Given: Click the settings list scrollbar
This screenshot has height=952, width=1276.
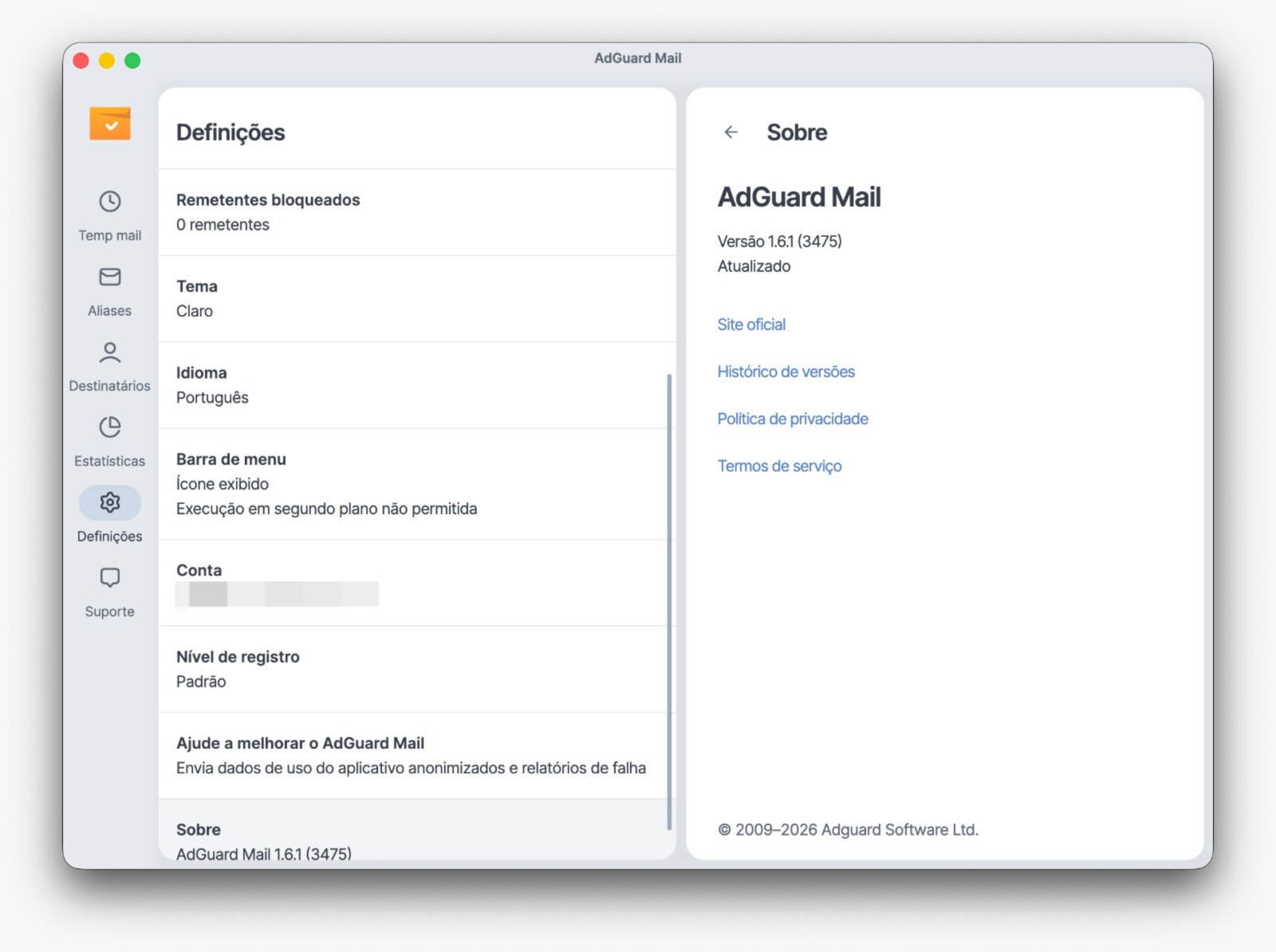Looking at the screenshot, I should pos(669,602).
